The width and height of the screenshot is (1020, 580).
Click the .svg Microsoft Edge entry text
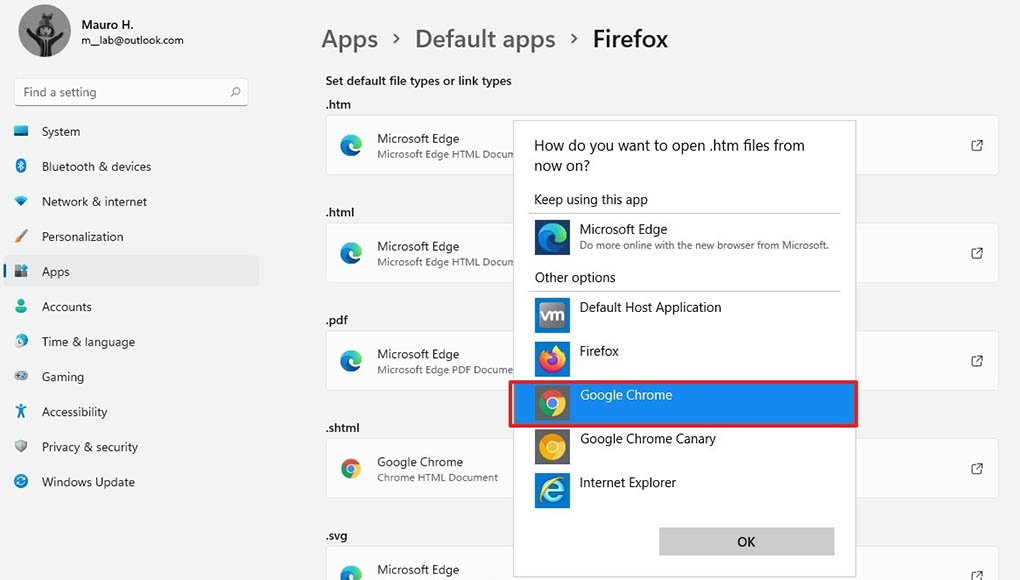coord(418,570)
